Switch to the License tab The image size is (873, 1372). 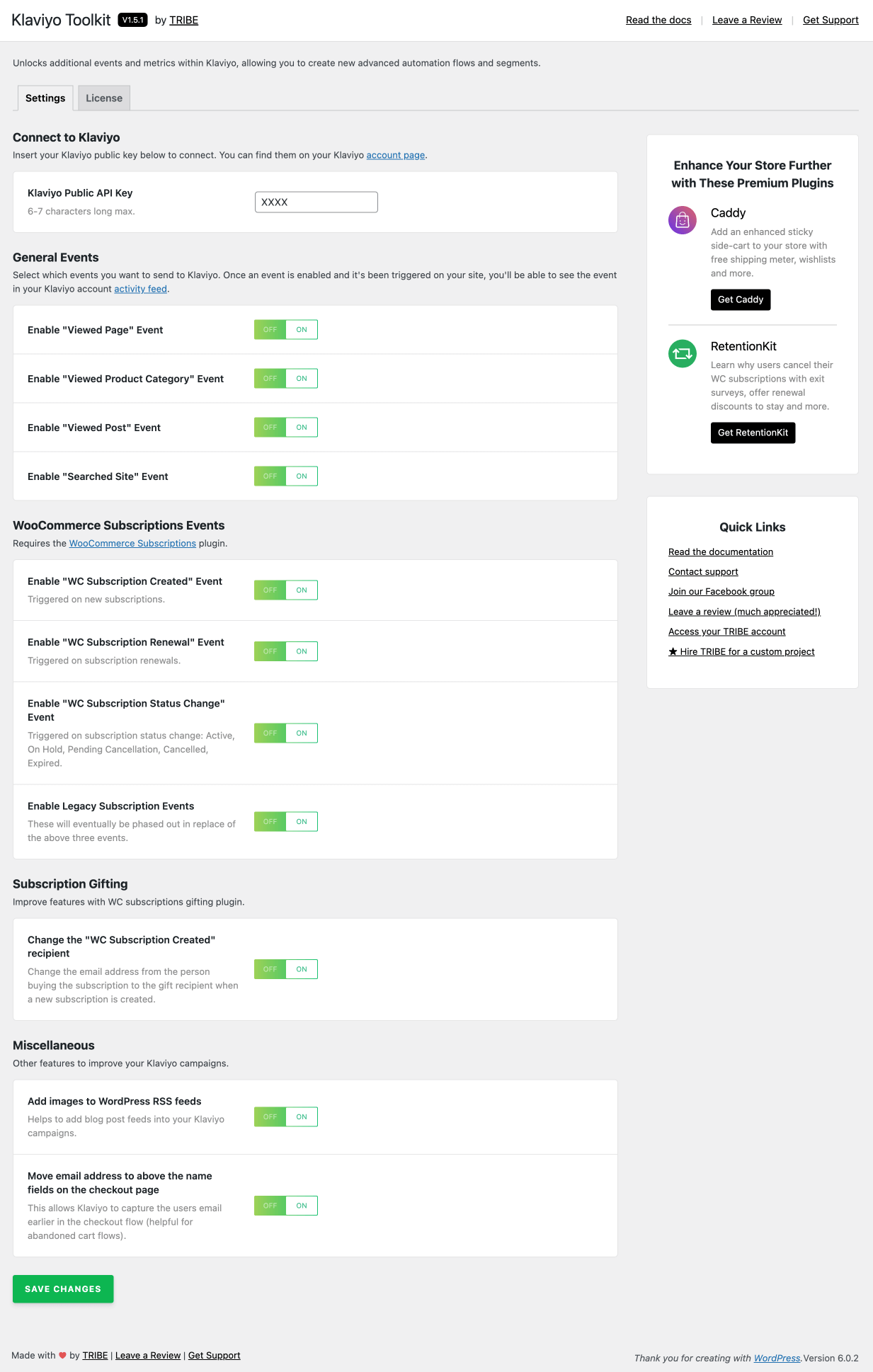click(x=104, y=98)
